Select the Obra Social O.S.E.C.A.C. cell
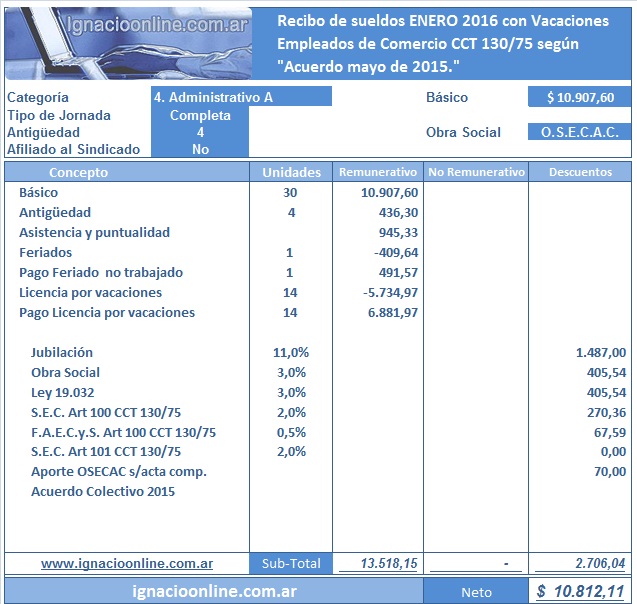The width and height of the screenshot is (637, 604). click(579, 132)
